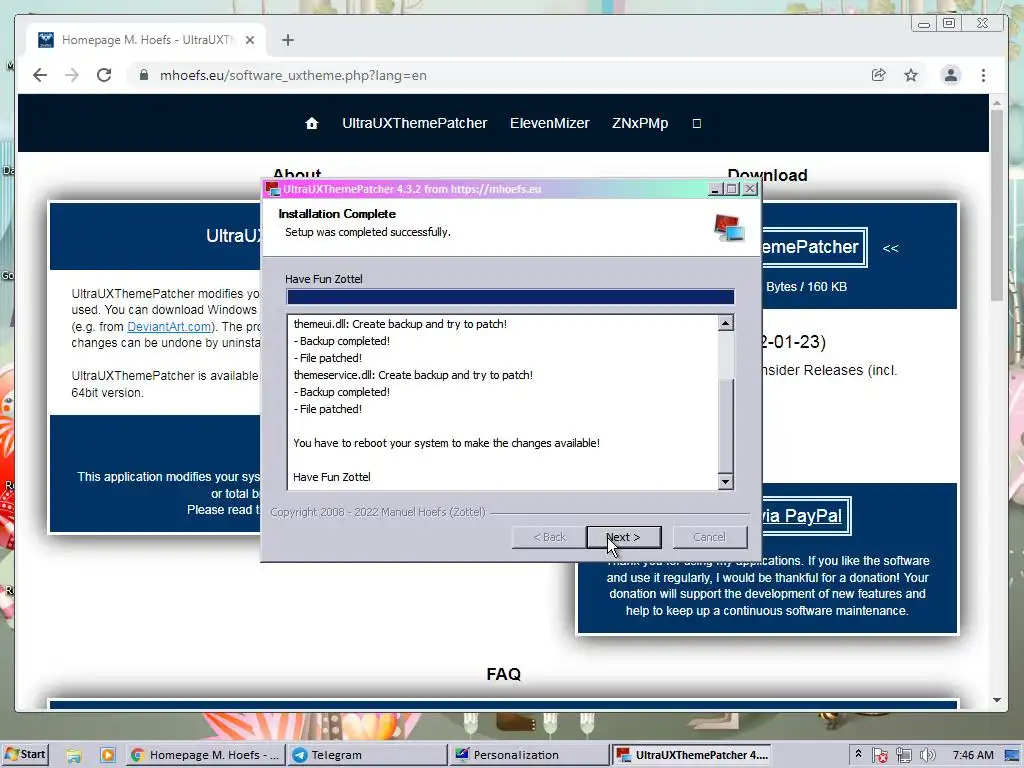This screenshot has height=768, width=1024.
Task: Open ElevenMizer nav item
Action: [x=549, y=123]
